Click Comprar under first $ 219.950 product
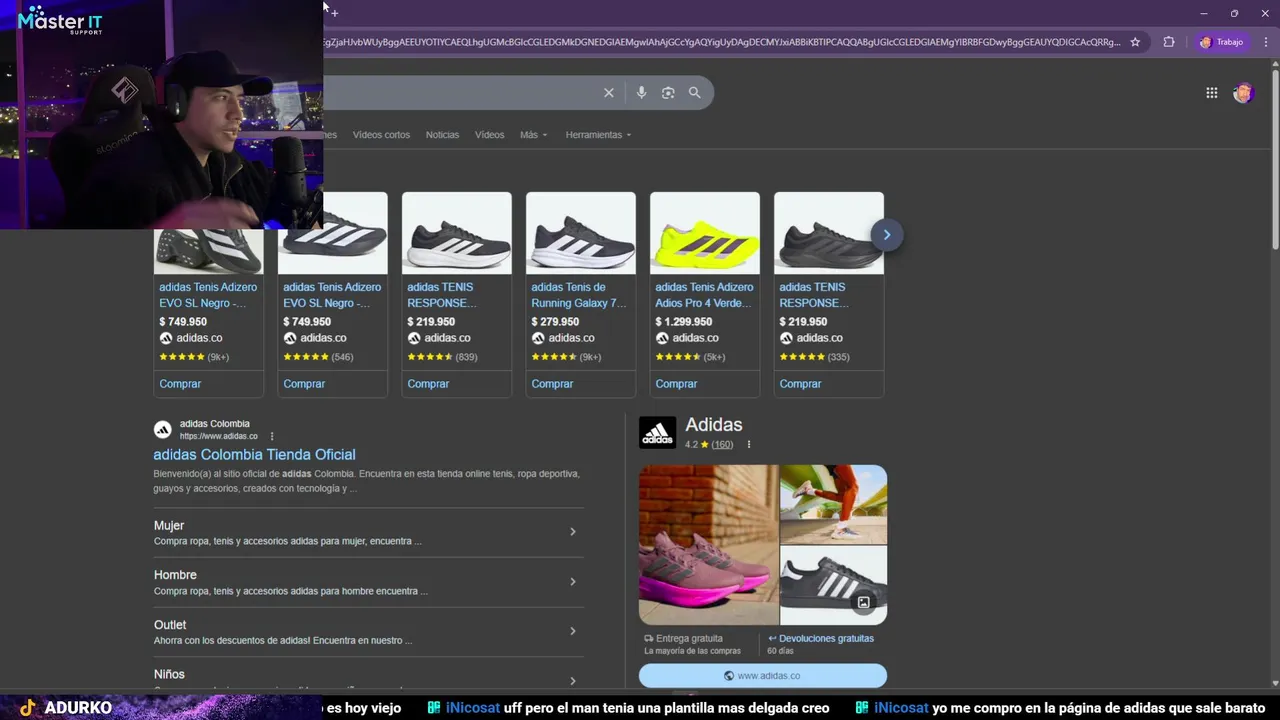The image size is (1280, 720). (x=428, y=384)
